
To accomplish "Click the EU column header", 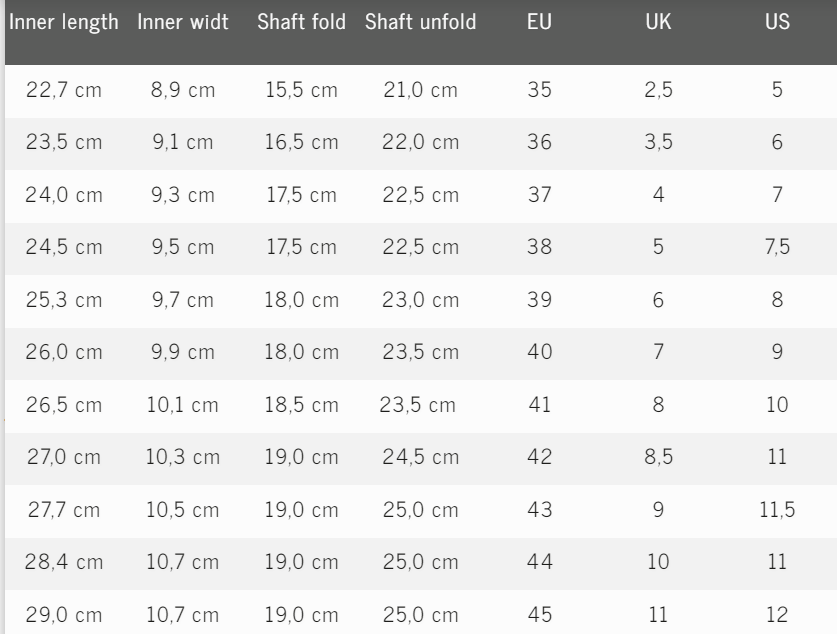I will (539, 22).
